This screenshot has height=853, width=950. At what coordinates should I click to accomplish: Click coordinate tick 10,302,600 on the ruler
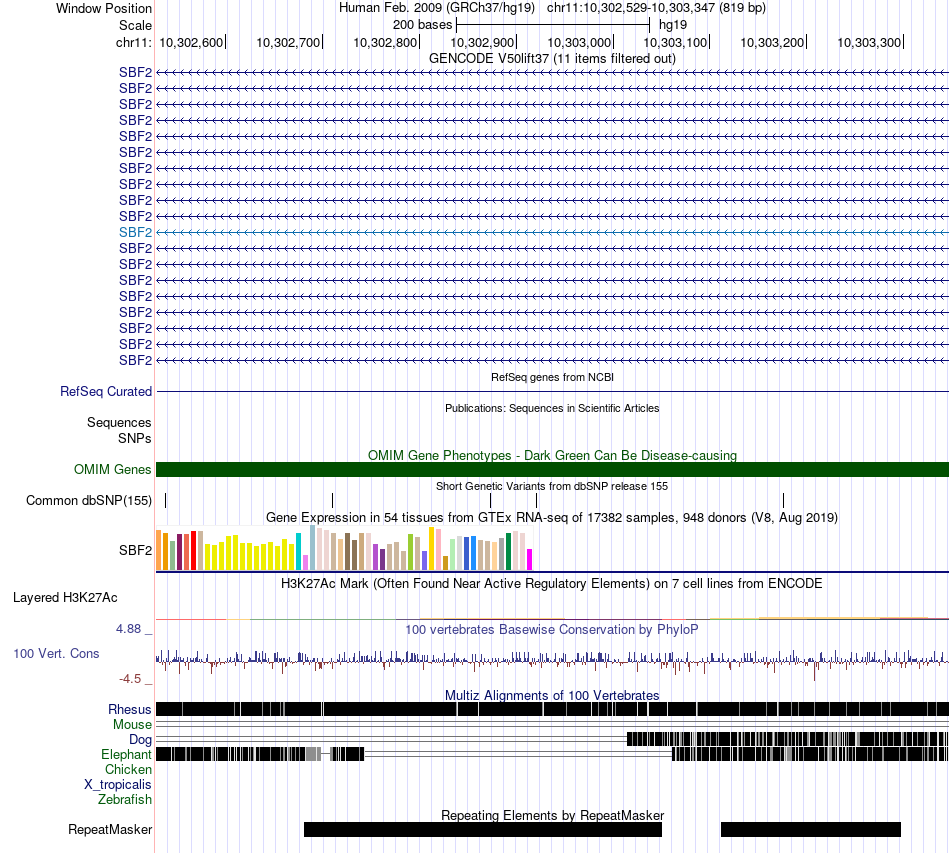(191, 42)
